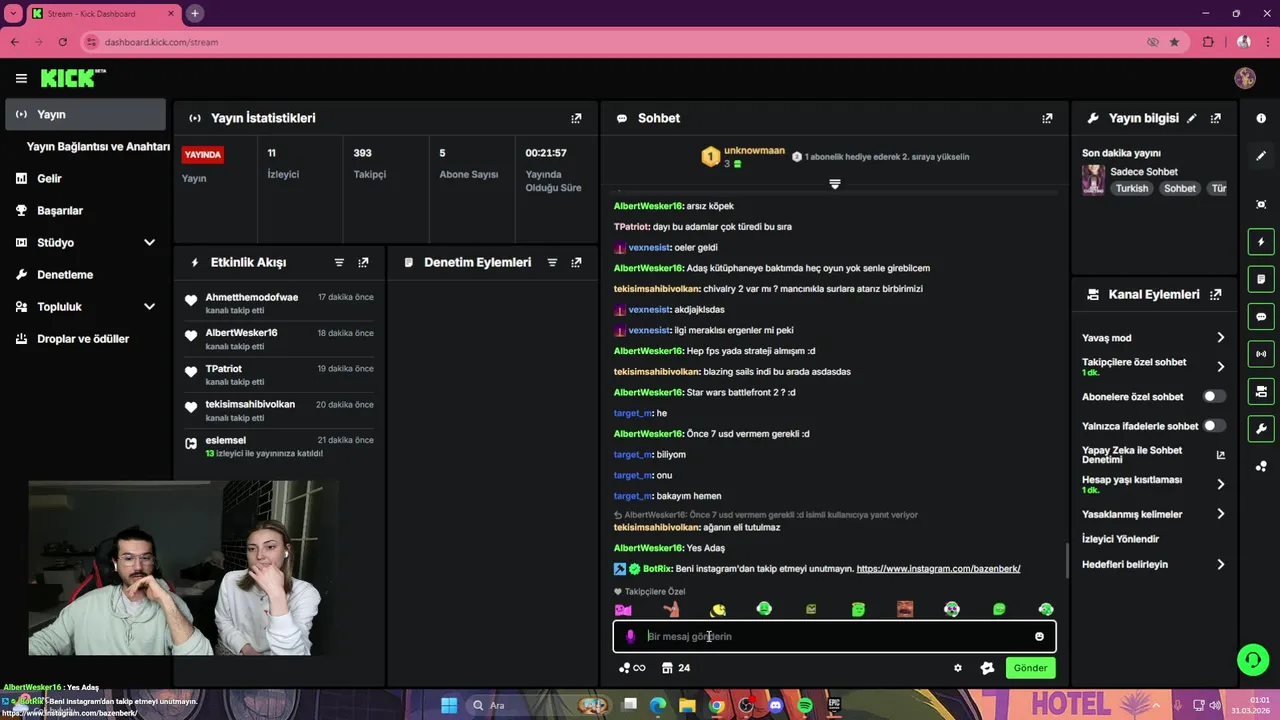Pop out the Denetim Eylemleri panel

[576, 262]
